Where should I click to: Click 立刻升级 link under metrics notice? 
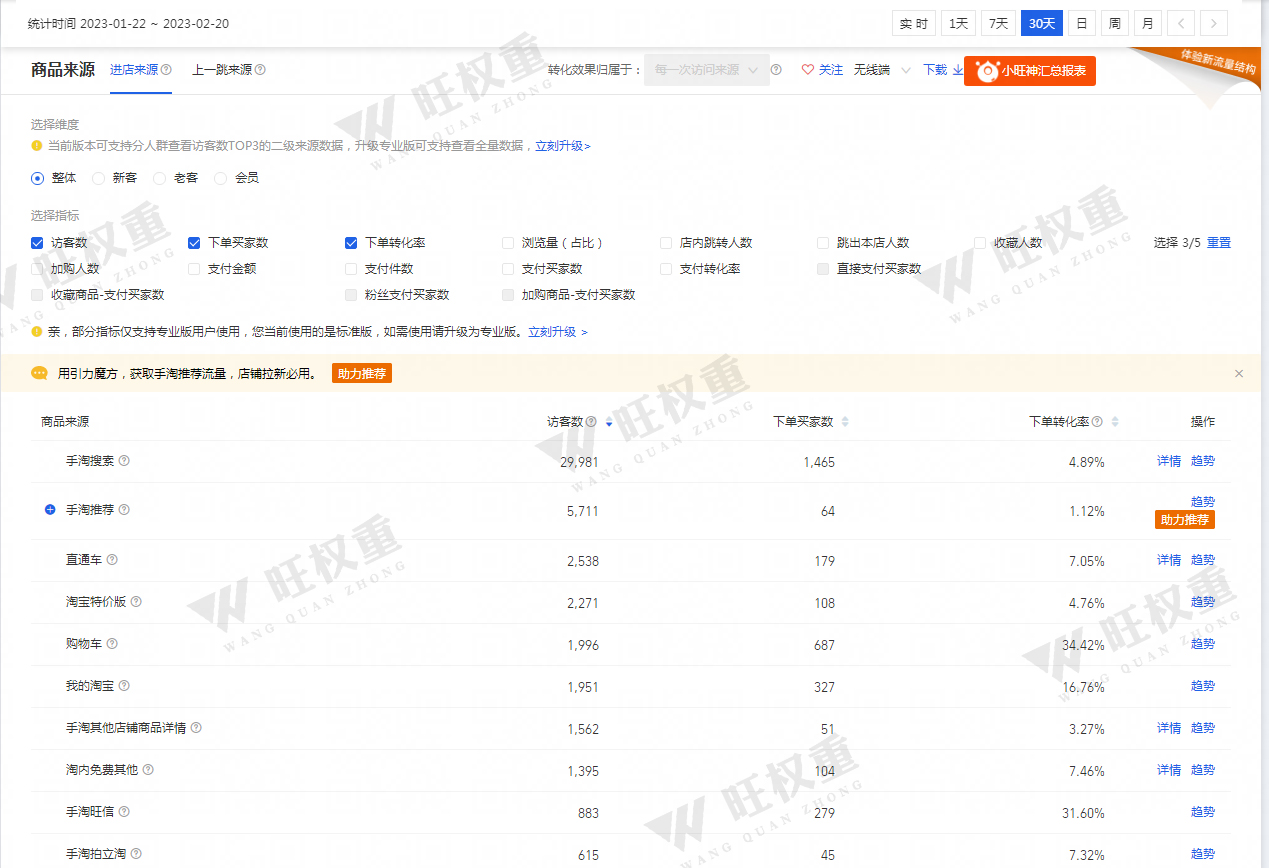(558, 332)
